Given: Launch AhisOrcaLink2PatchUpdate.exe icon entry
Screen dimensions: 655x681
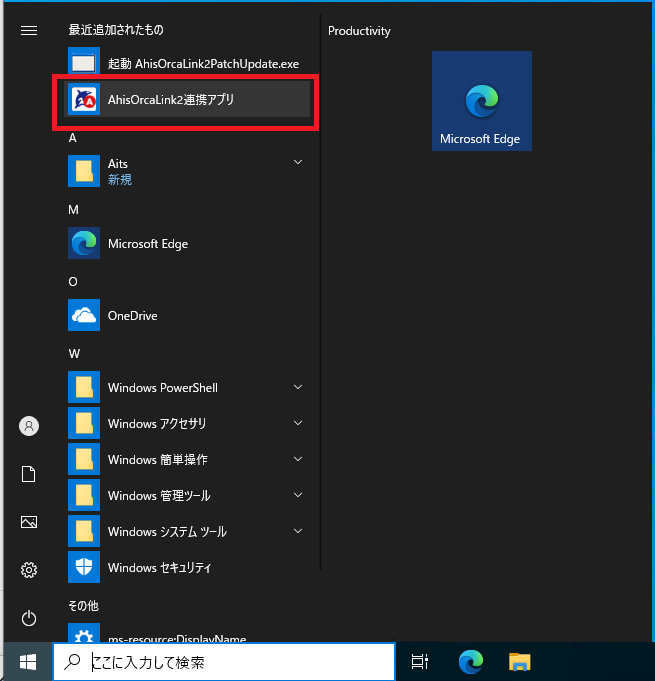Looking at the screenshot, I should [x=84, y=63].
